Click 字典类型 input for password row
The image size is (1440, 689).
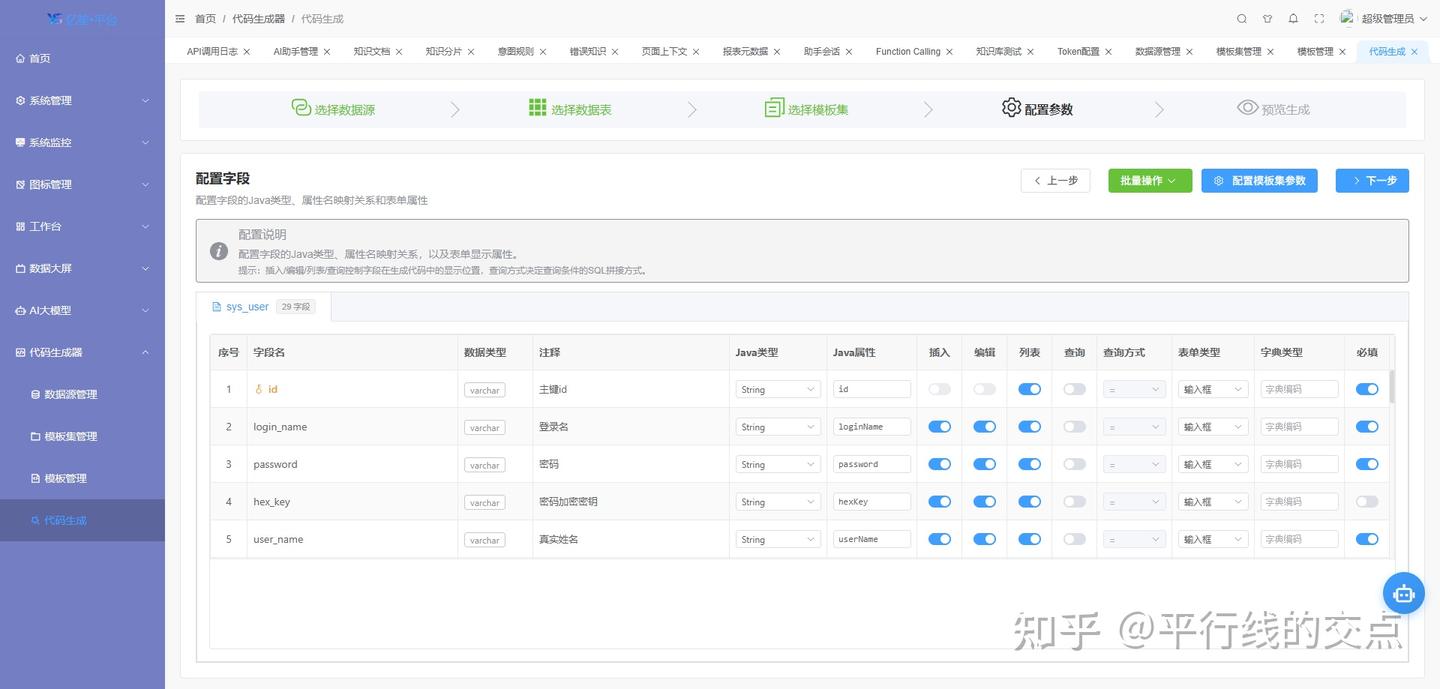[1299, 465]
